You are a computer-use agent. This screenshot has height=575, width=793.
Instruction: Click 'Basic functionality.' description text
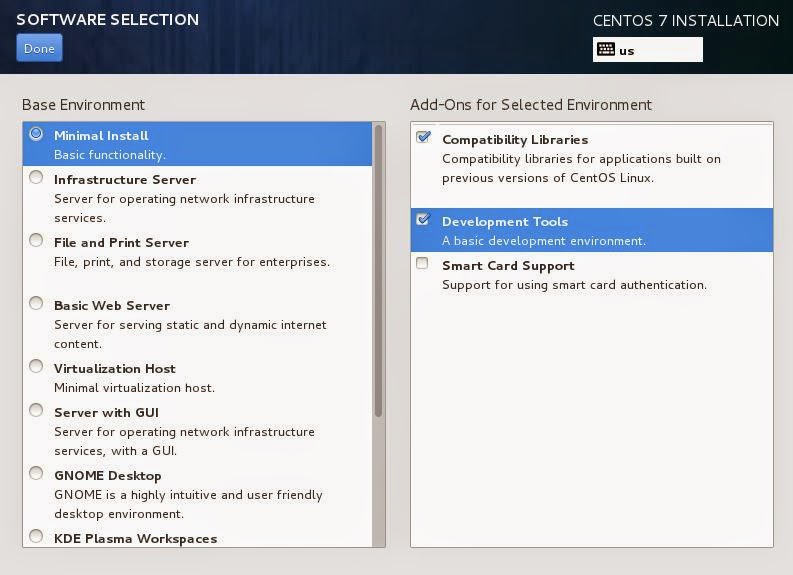click(x=110, y=155)
